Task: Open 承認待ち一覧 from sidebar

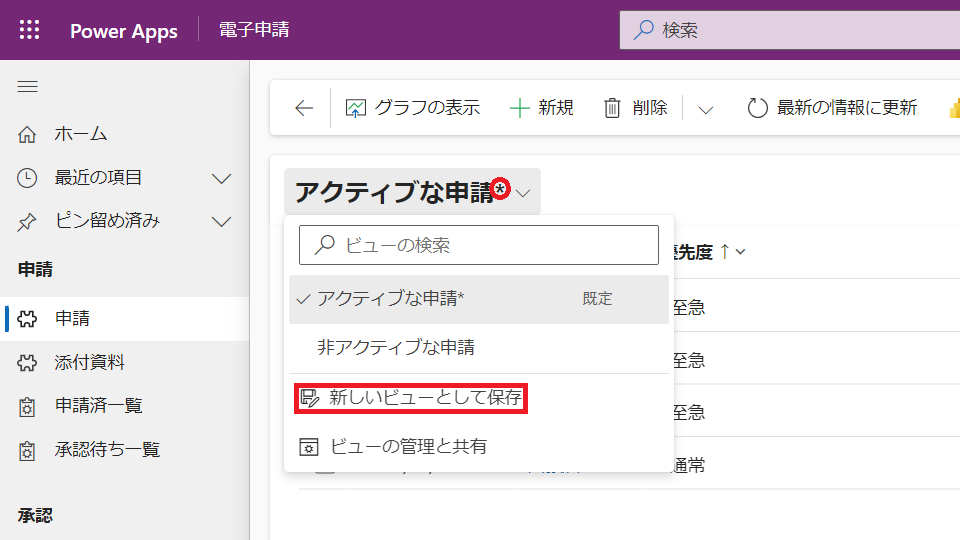Action: (x=107, y=449)
